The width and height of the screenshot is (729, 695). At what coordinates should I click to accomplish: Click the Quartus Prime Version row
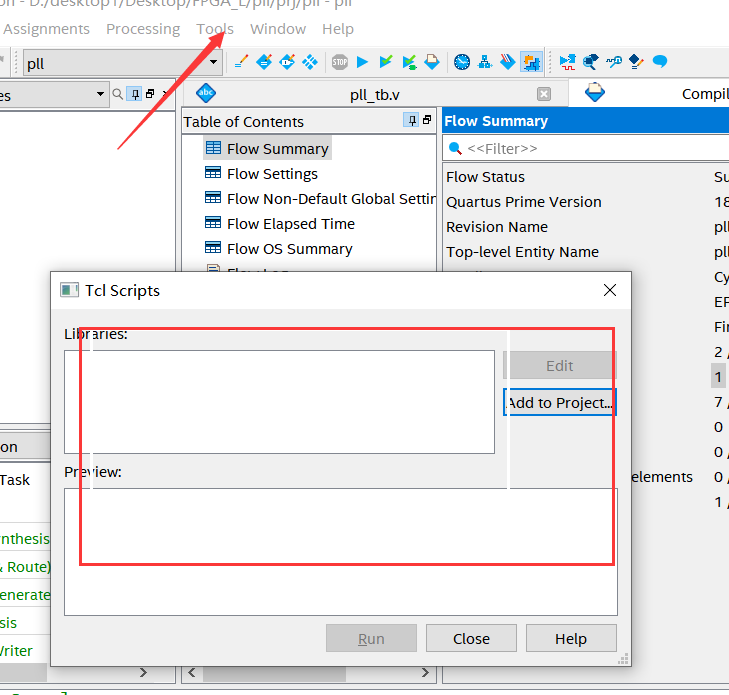586,202
